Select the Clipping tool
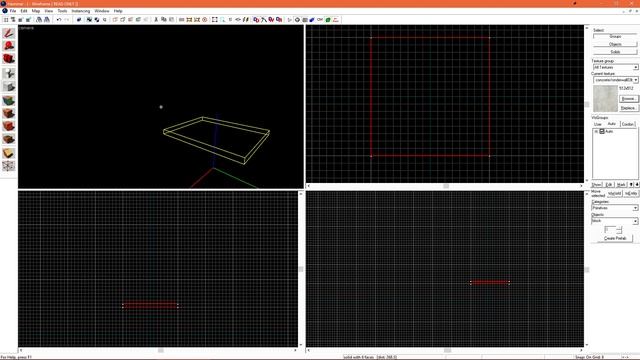Viewport: 640px width, 360px height. click(x=9, y=153)
